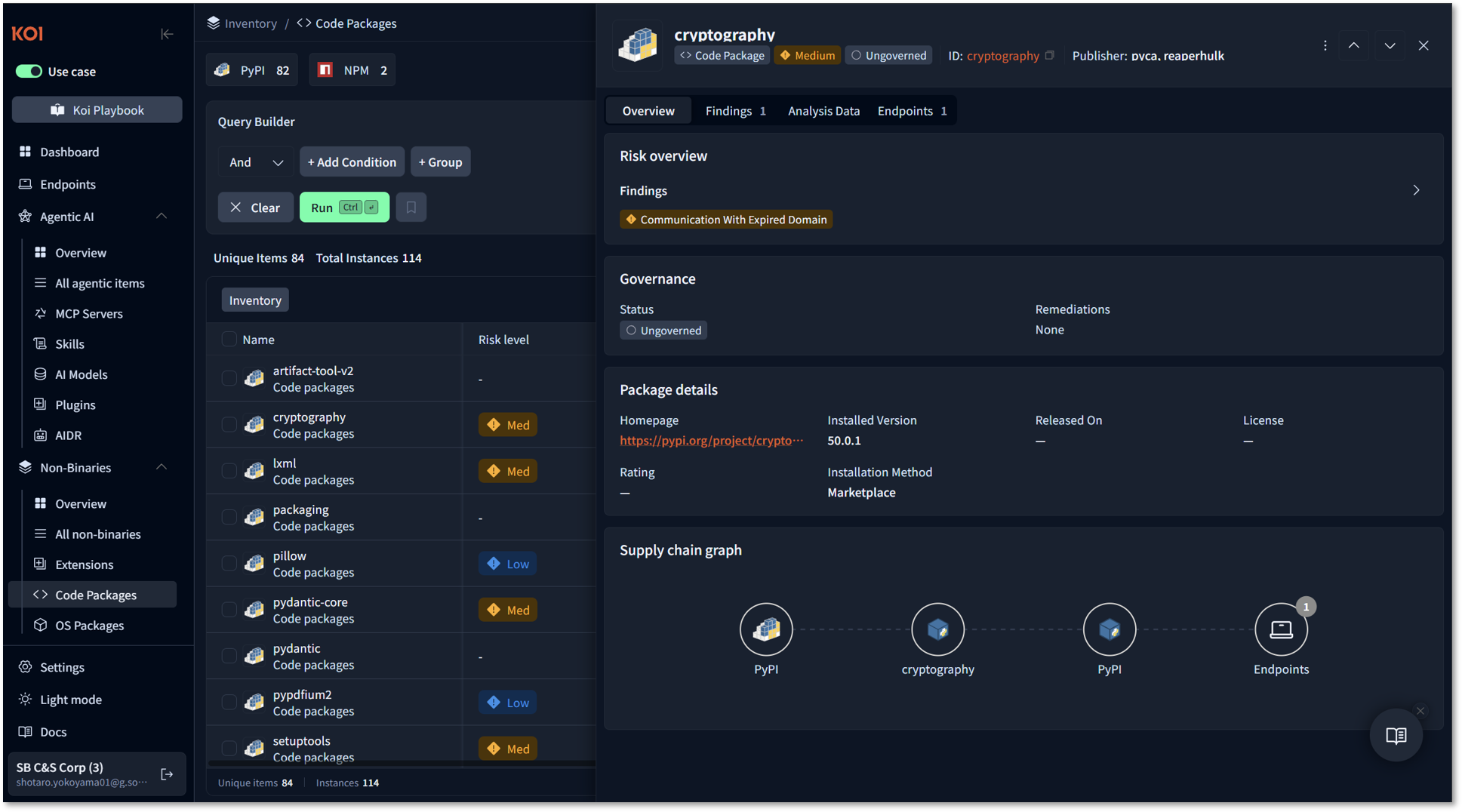Click the Add Condition button
This screenshot has height=812, width=1462.
(x=352, y=161)
